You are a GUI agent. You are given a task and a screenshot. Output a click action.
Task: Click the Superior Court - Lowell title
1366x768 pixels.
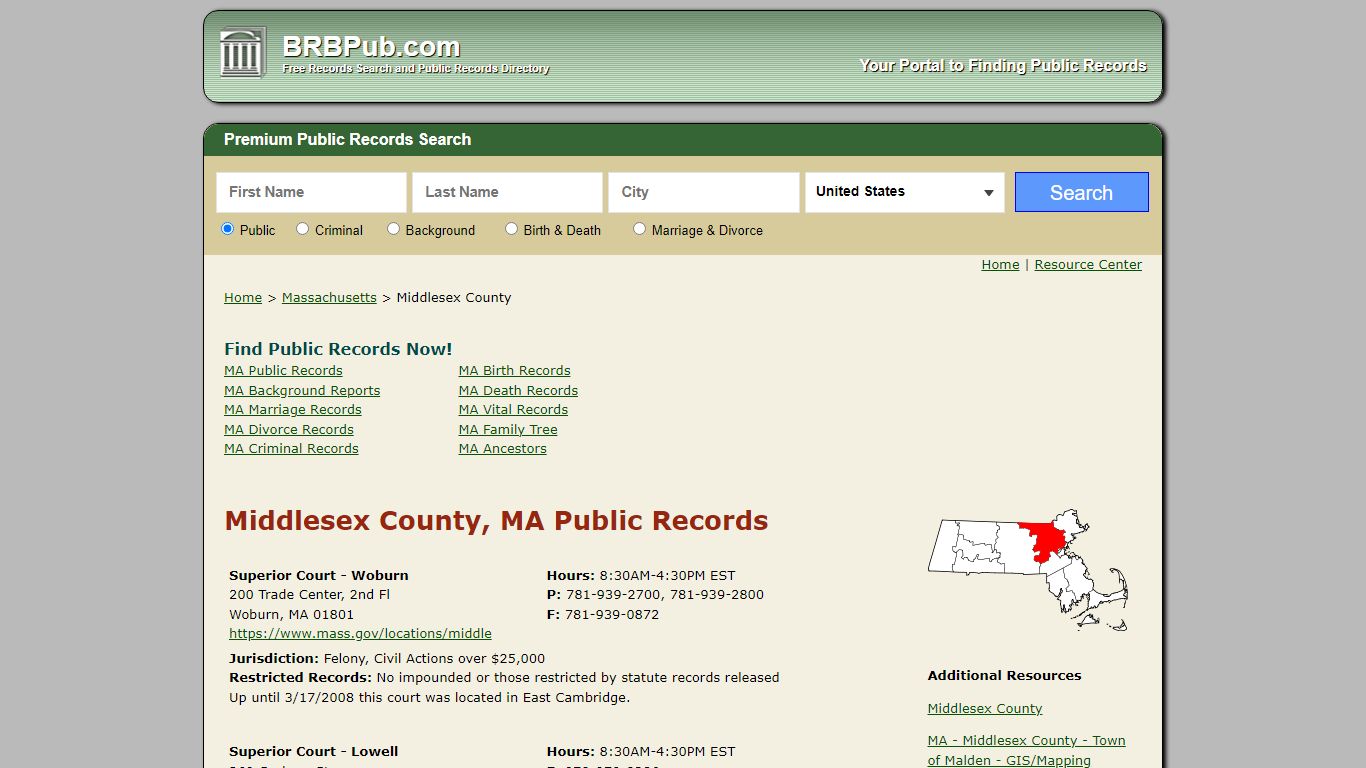point(314,752)
